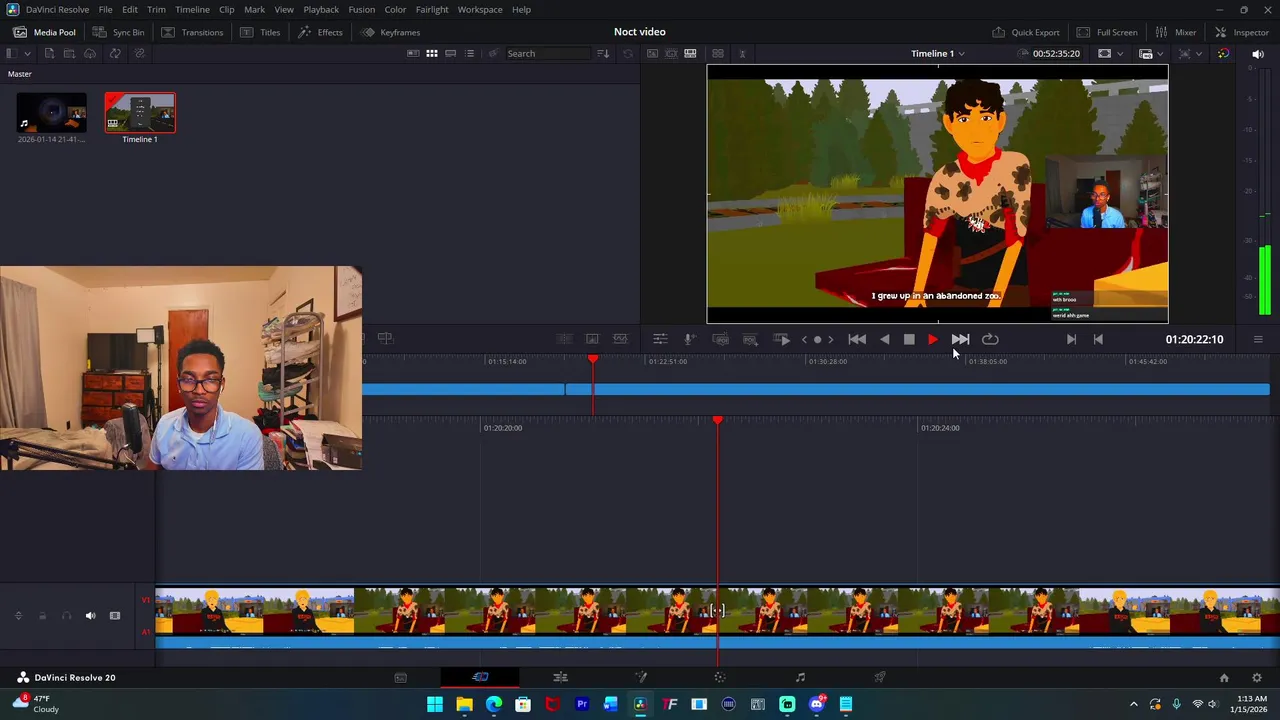The height and width of the screenshot is (720, 1280).
Task: Go to previous edit point arrow
Action: coord(804,339)
